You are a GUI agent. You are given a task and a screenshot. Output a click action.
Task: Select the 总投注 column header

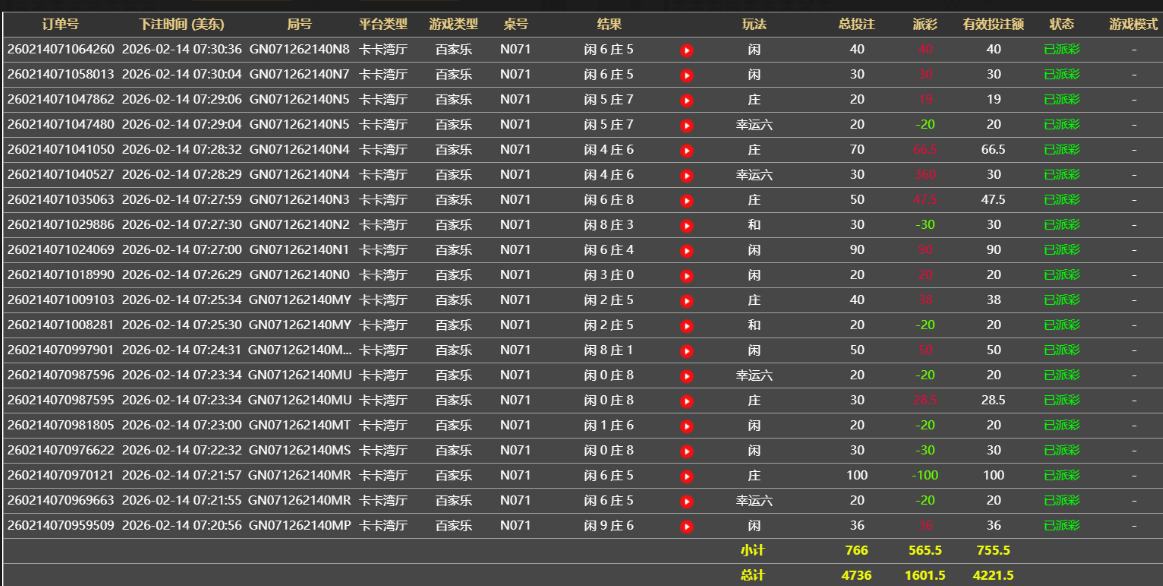(x=856, y=24)
